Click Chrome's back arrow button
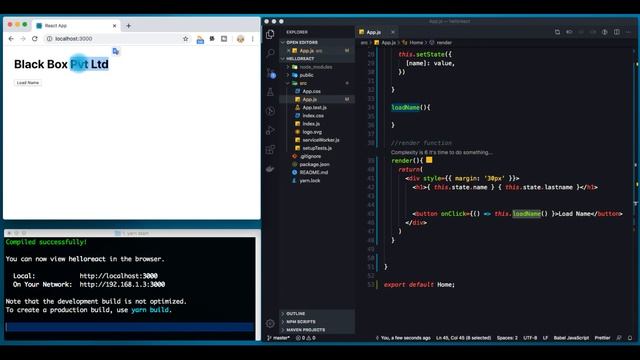640x360 pixels. tap(11, 38)
